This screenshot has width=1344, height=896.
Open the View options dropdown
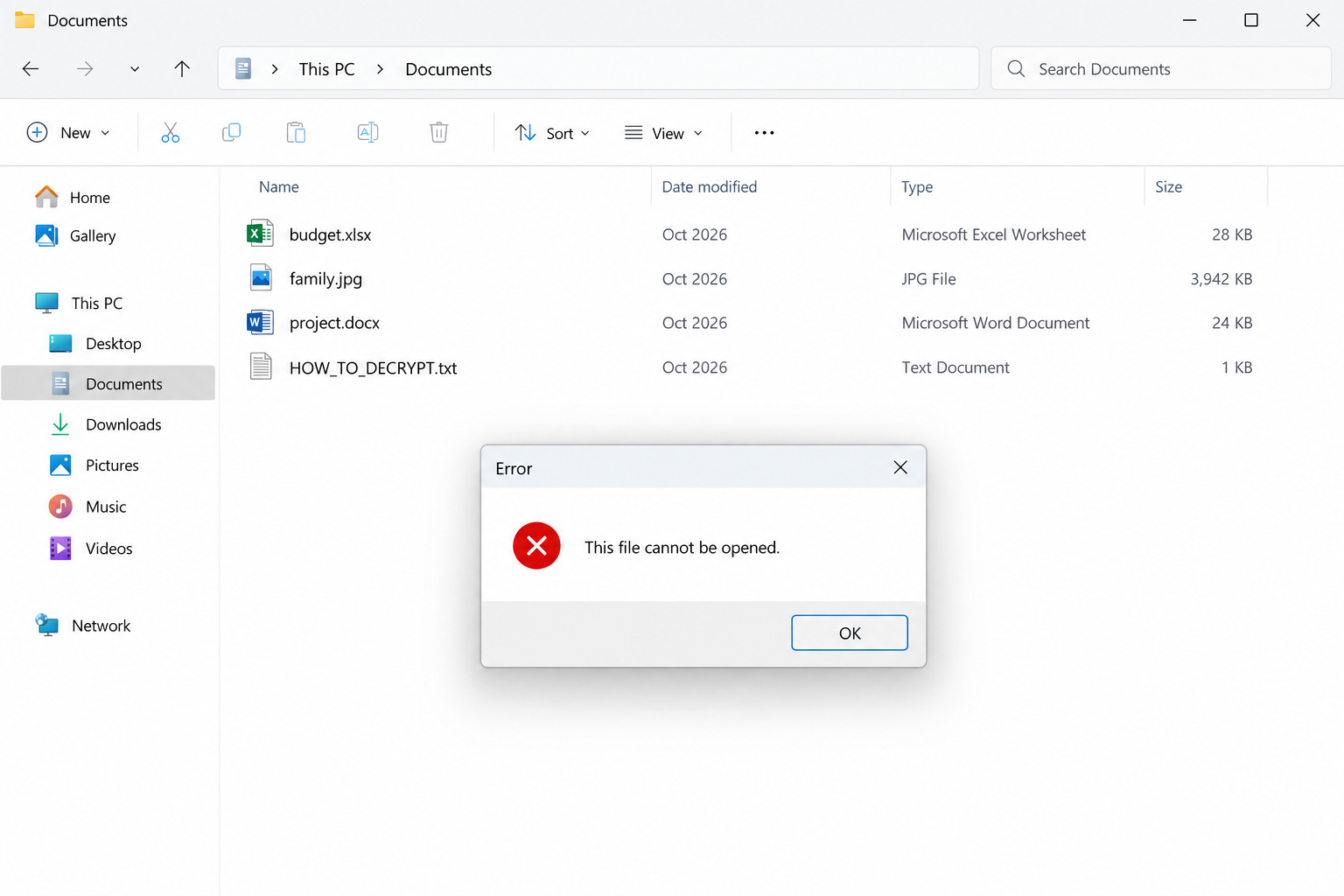pyautogui.click(x=664, y=133)
